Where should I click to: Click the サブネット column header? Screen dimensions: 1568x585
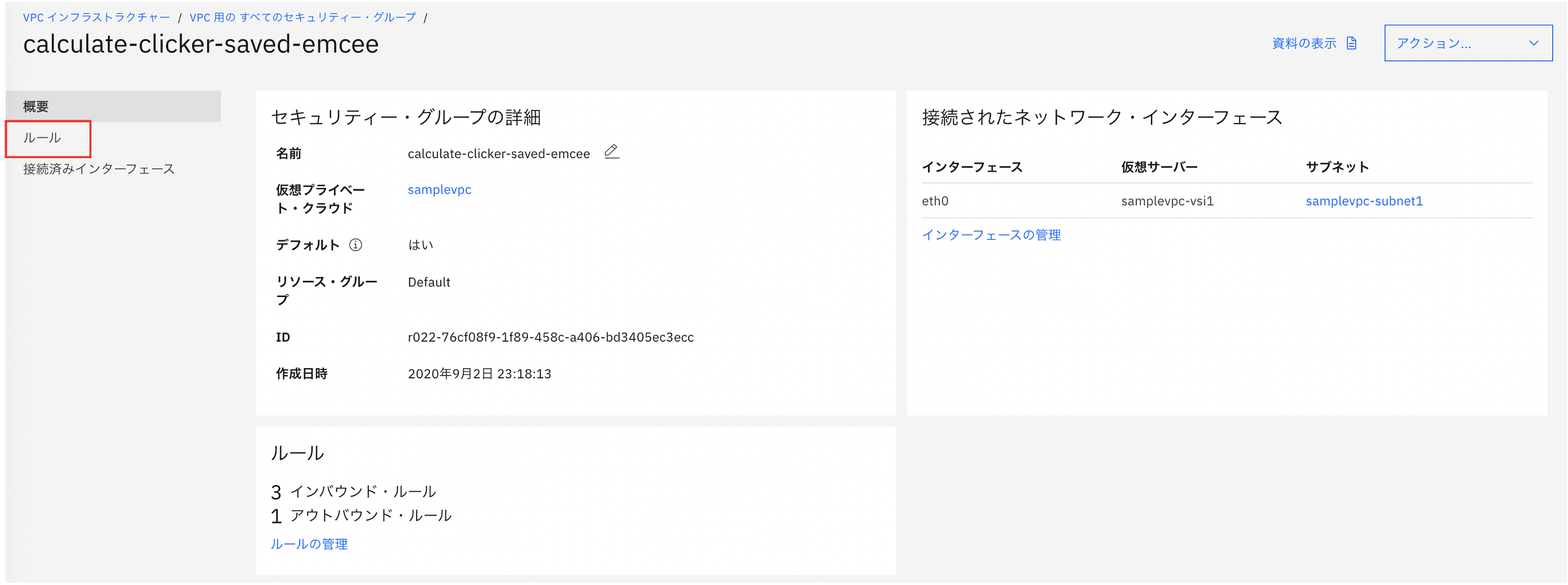click(1337, 167)
